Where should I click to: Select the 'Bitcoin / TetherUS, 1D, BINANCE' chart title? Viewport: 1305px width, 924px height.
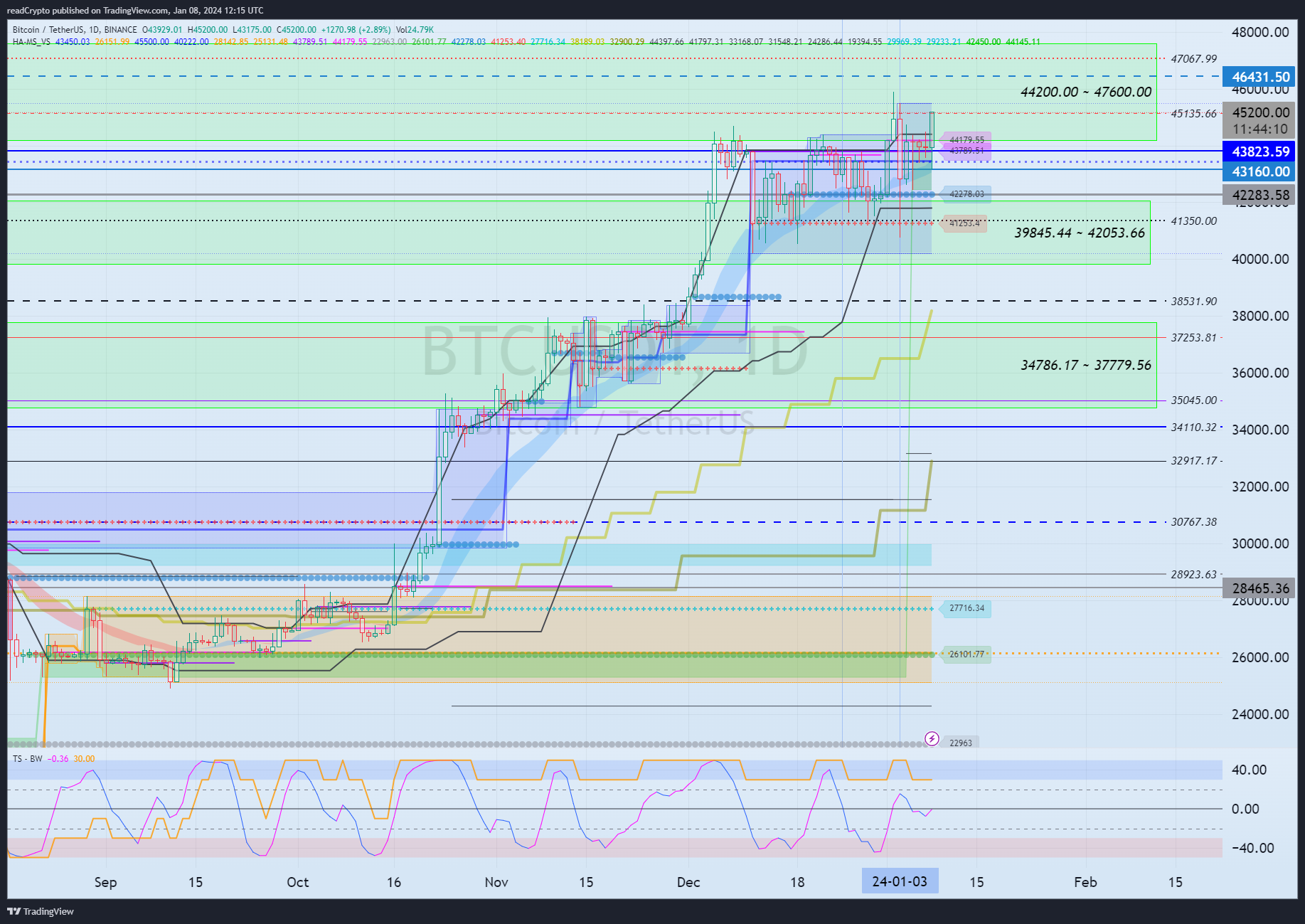pyautogui.click(x=75, y=30)
